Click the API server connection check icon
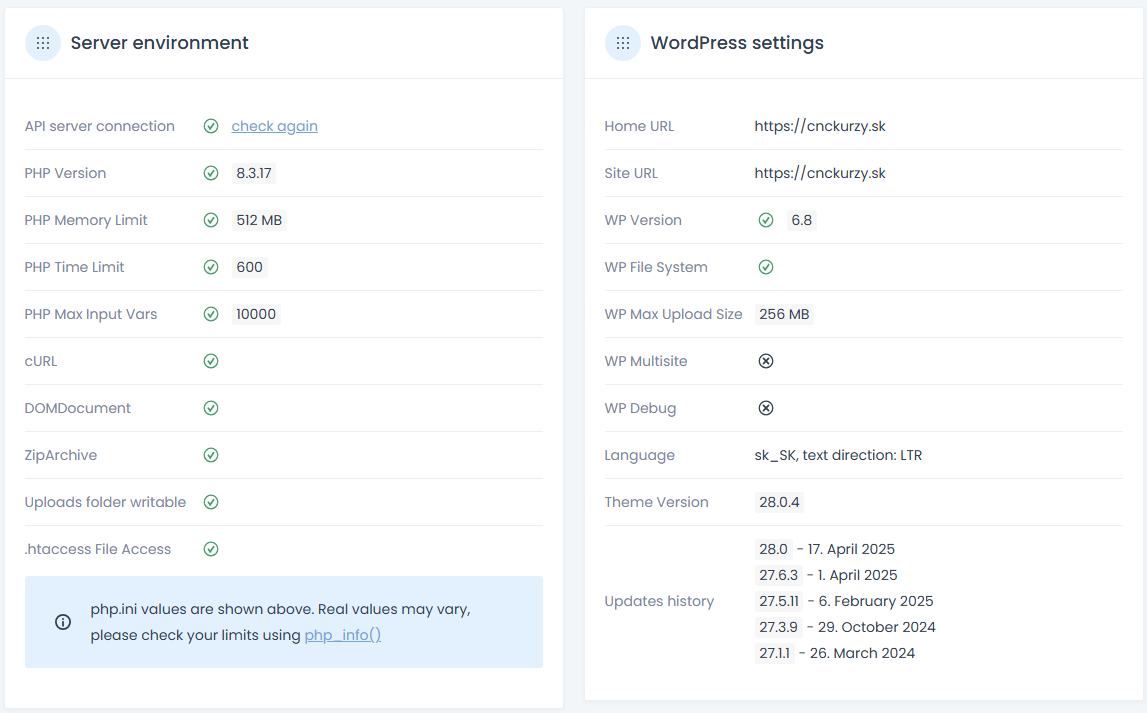Image resolution: width=1147 pixels, height=713 pixels. point(211,126)
